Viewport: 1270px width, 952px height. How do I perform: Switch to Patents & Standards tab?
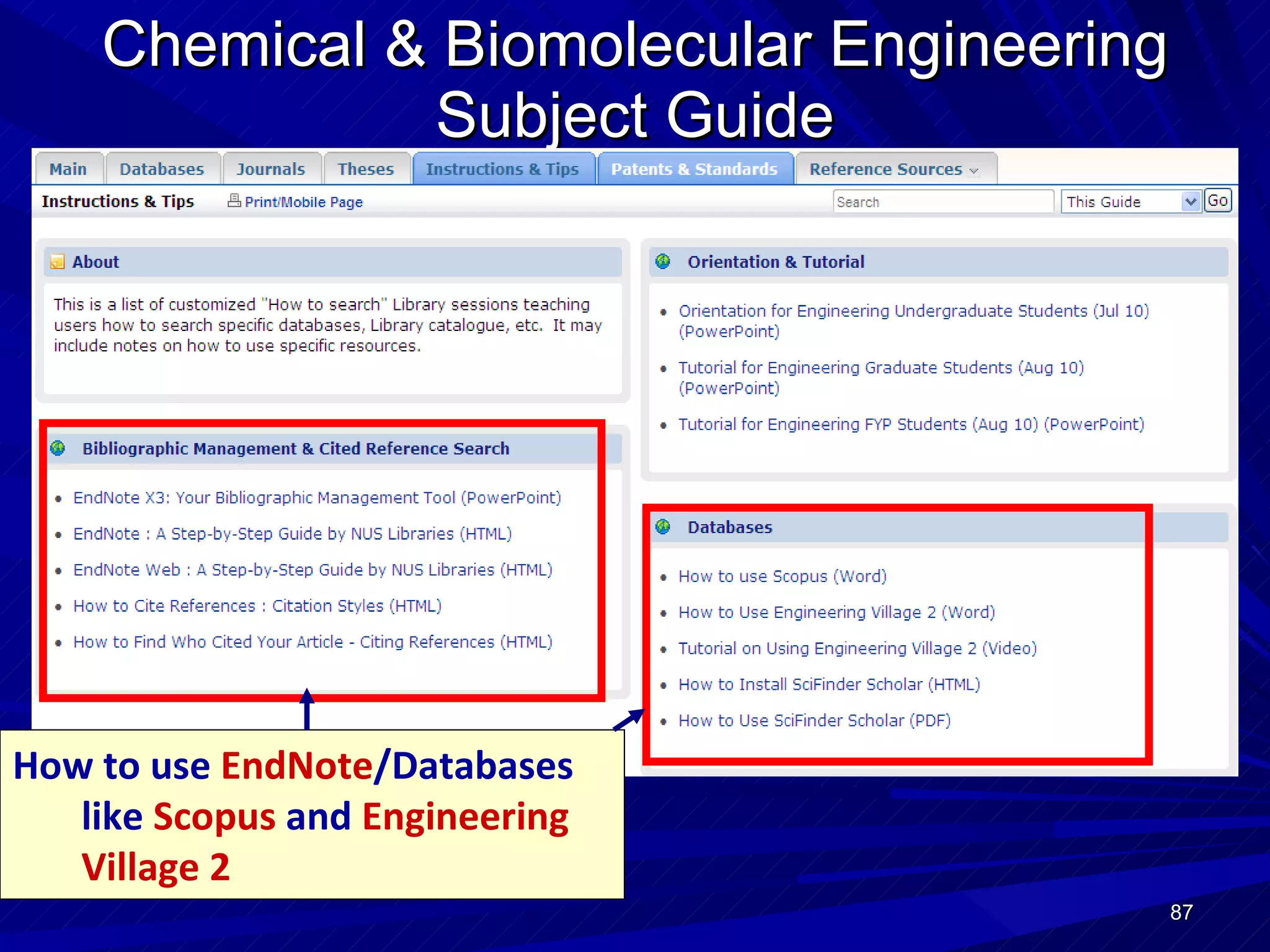pos(695,169)
